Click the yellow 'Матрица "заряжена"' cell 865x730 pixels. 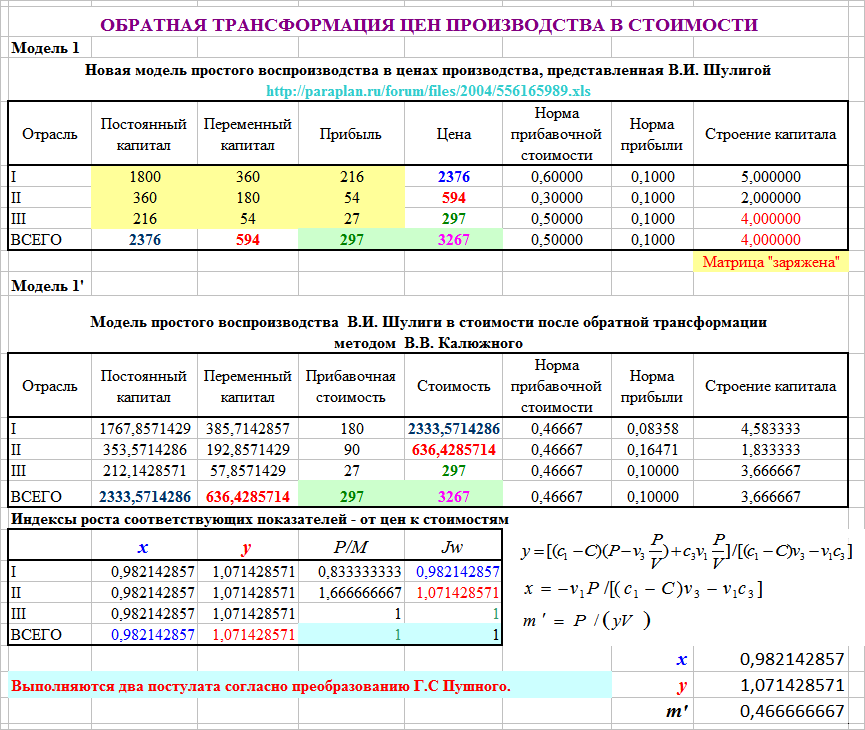click(x=770, y=262)
